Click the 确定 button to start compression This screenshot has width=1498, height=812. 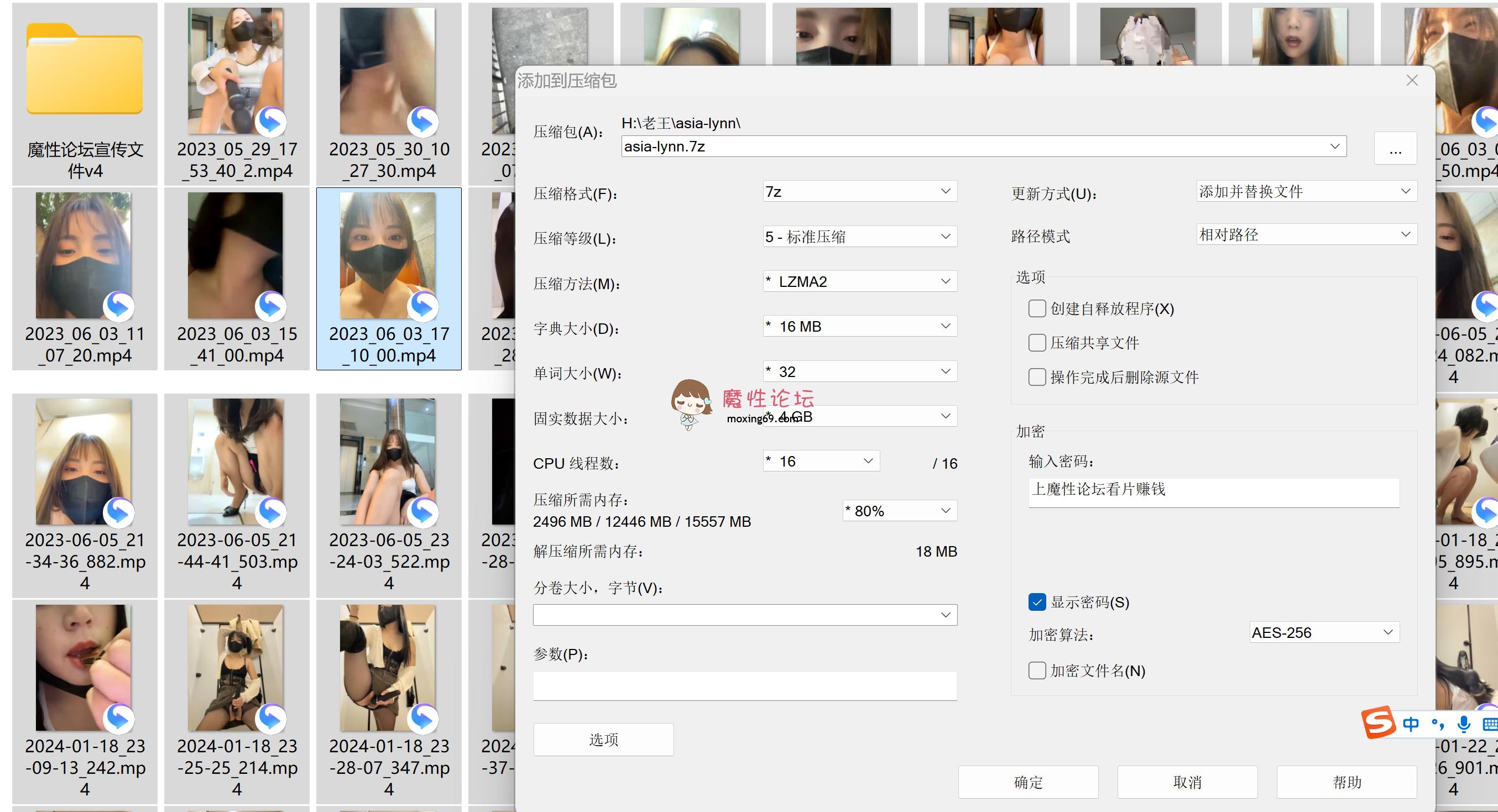point(1028,782)
